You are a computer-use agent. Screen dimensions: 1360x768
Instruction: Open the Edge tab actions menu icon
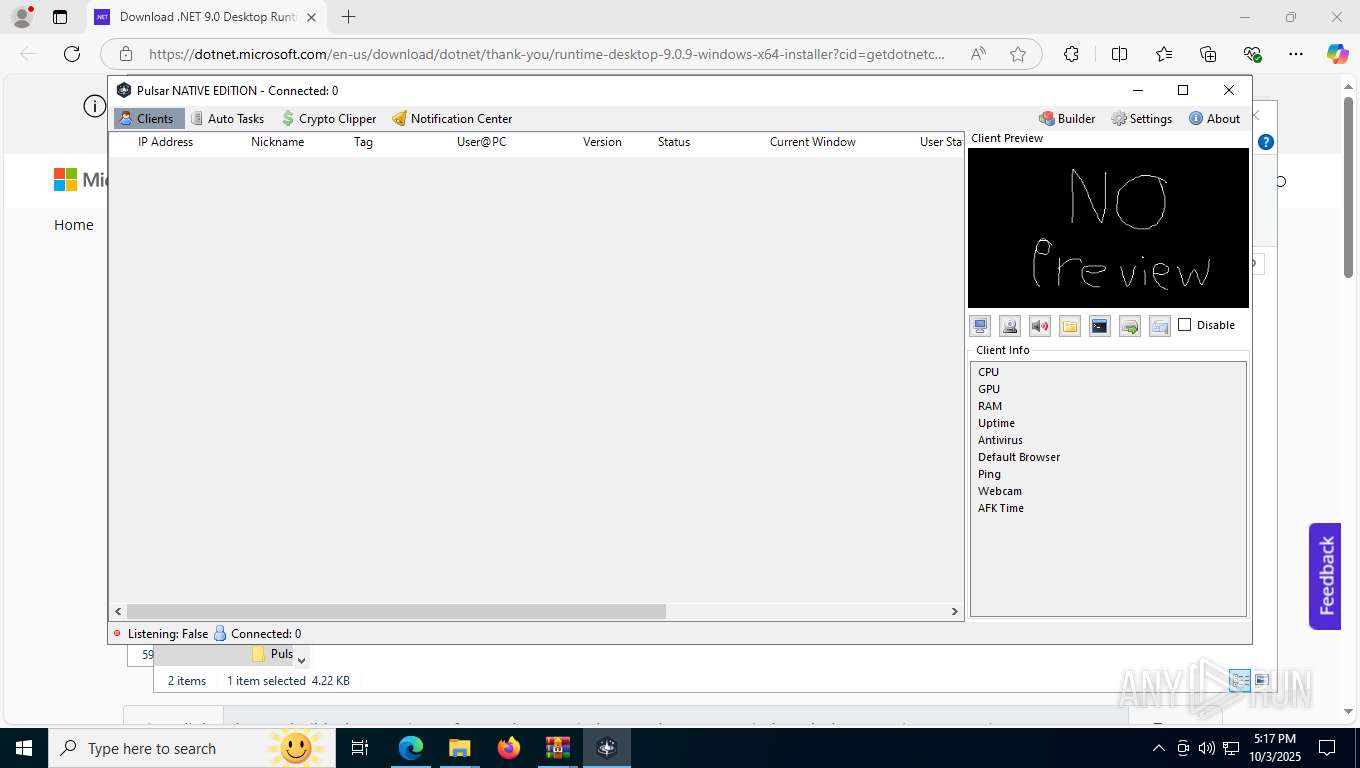tap(60, 17)
